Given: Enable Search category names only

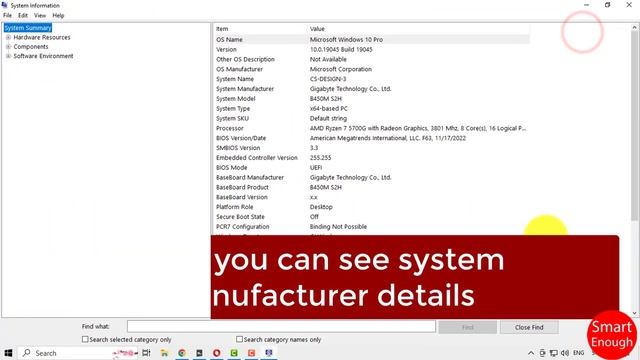Looking at the screenshot, I should click(x=240, y=339).
